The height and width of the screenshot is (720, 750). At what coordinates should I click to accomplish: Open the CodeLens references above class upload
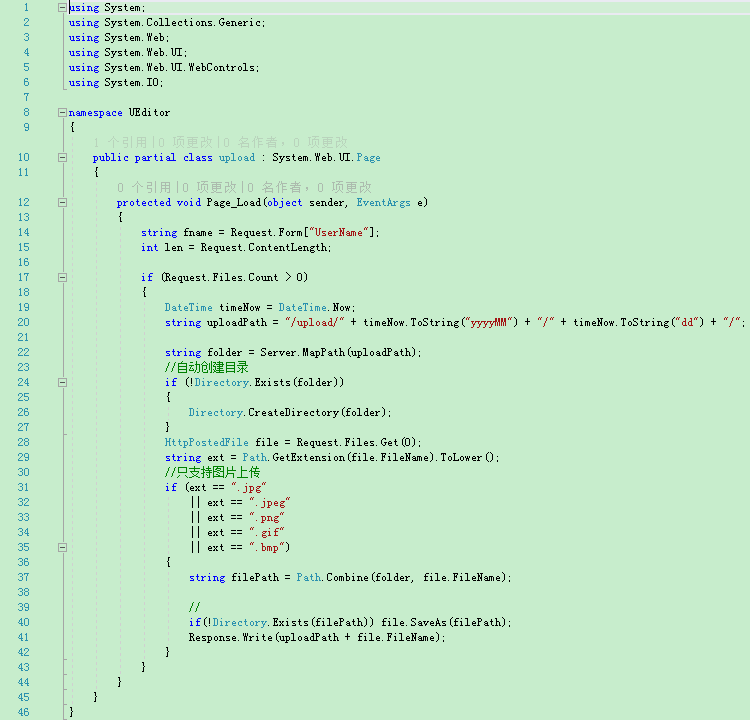(x=120, y=143)
